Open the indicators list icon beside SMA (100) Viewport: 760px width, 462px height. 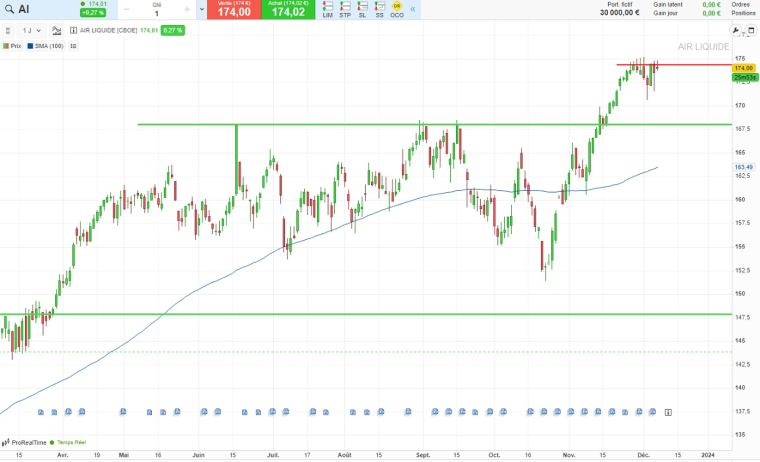pyautogui.click(x=73, y=46)
